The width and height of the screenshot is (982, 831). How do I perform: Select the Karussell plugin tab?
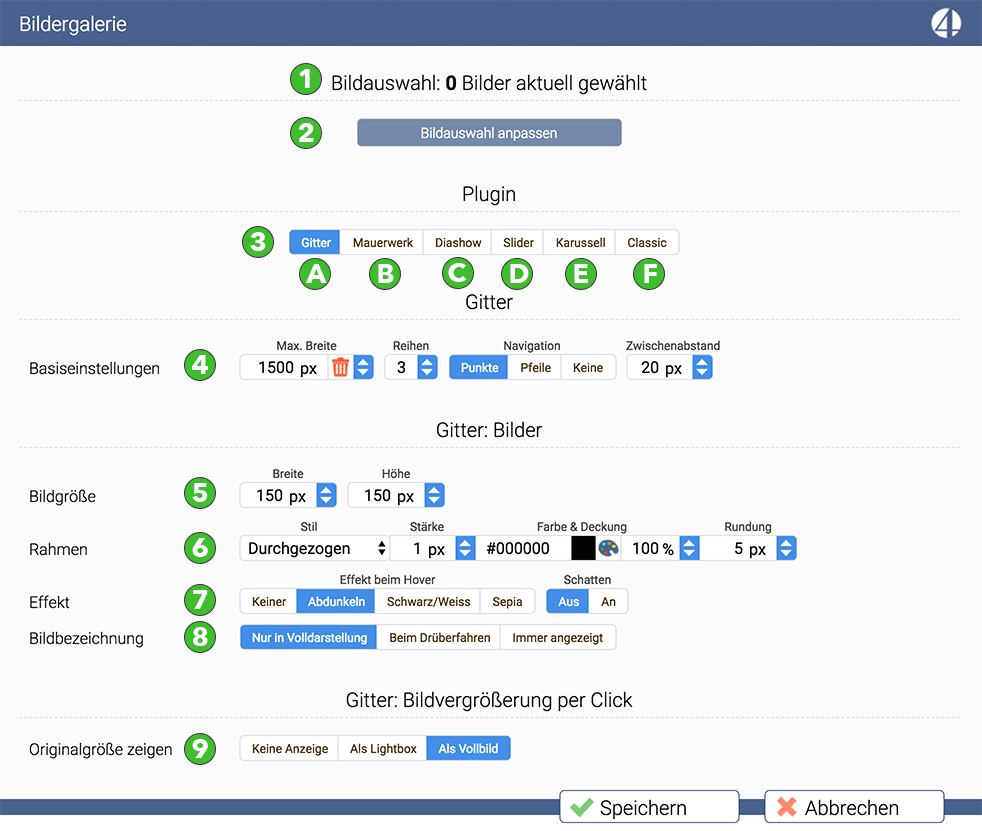click(x=580, y=243)
